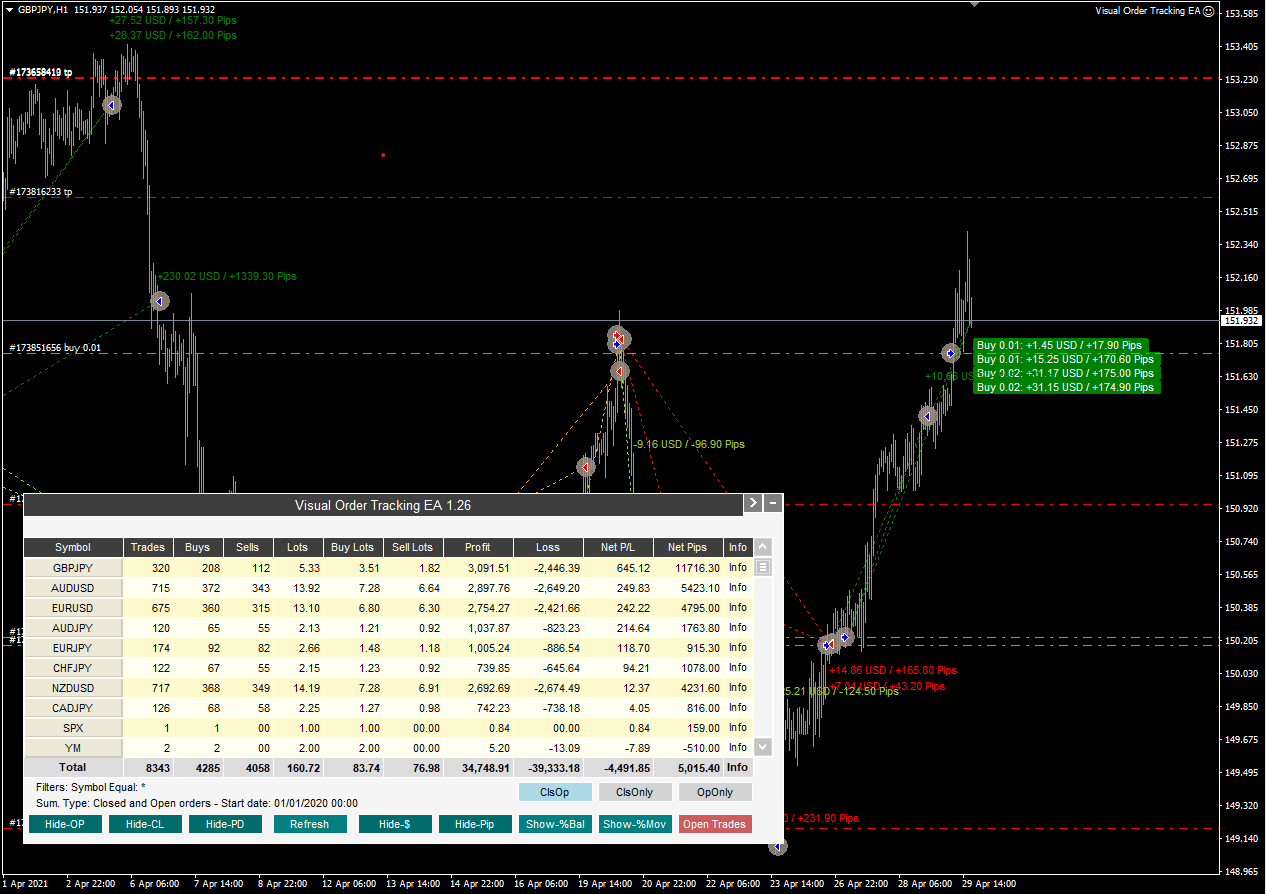The height and width of the screenshot is (894, 1266).
Task: Click the trade marker at the 153.05 level
Action: coord(112,105)
